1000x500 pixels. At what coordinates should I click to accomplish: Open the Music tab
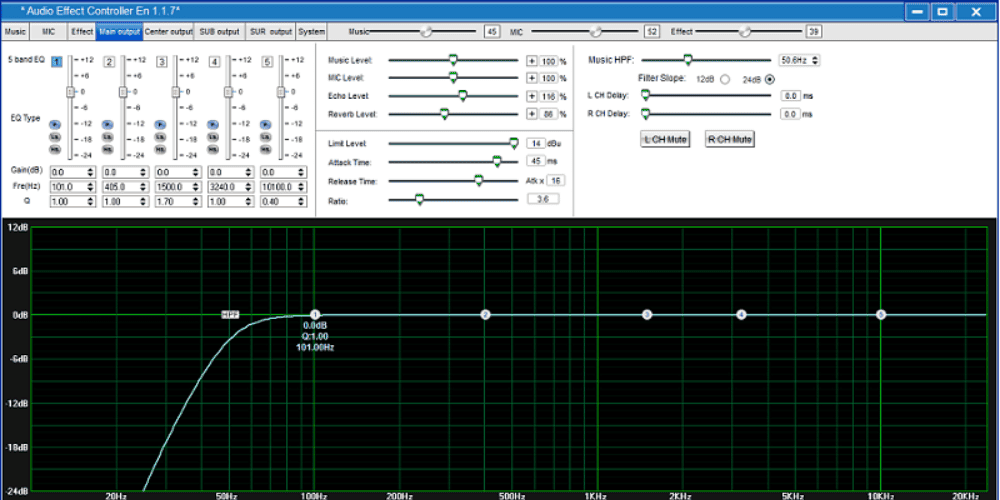click(15, 31)
